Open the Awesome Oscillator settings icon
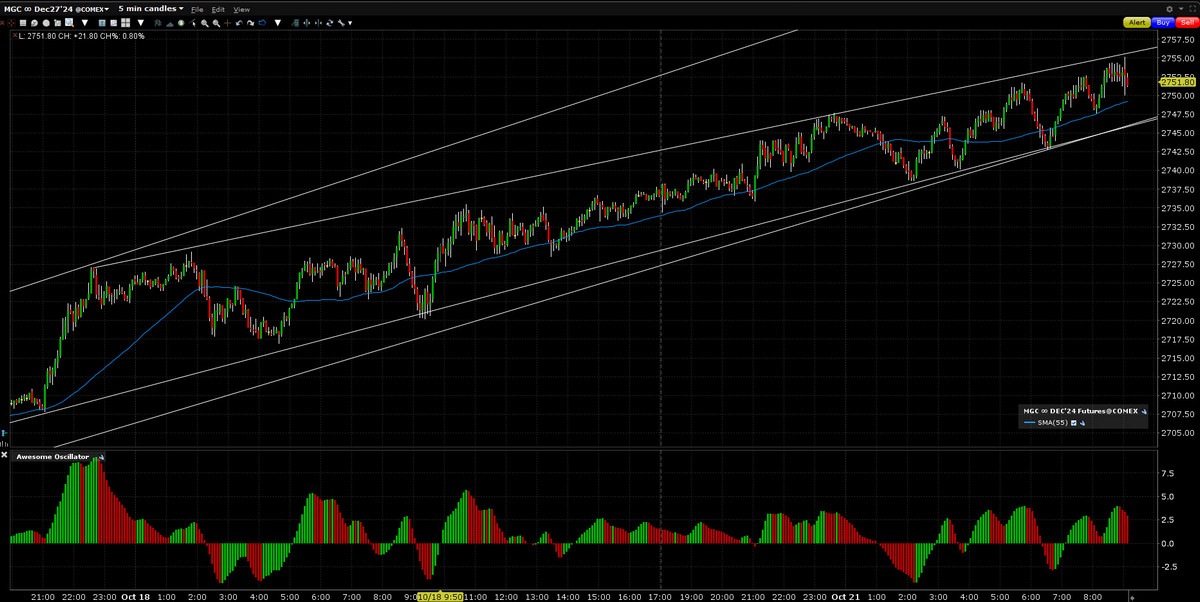Viewport: 1200px width, 602px height. coord(99,457)
